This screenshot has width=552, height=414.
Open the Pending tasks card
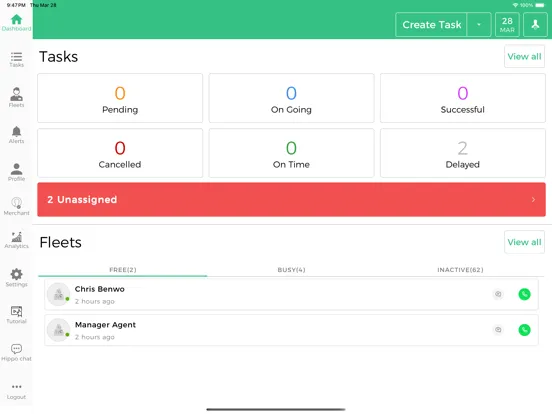(x=120, y=98)
